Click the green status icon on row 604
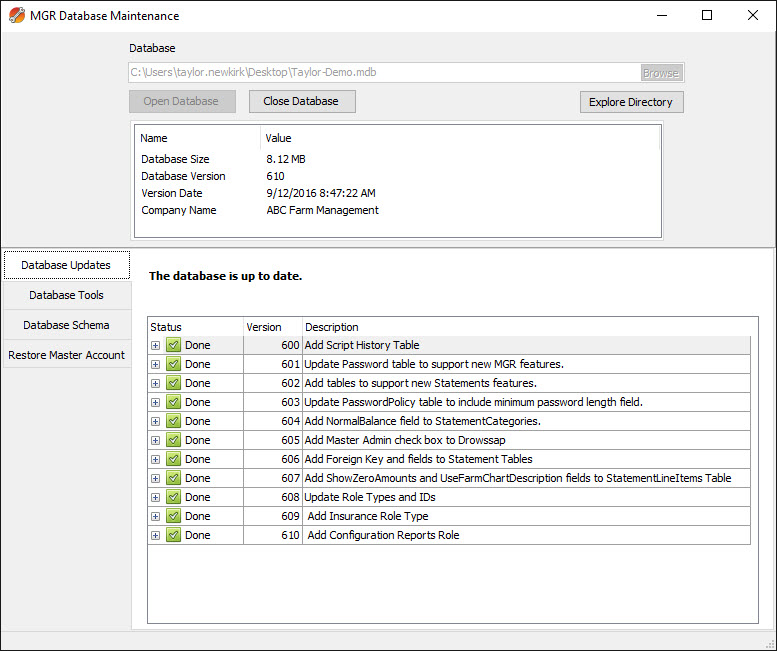 (x=173, y=421)
